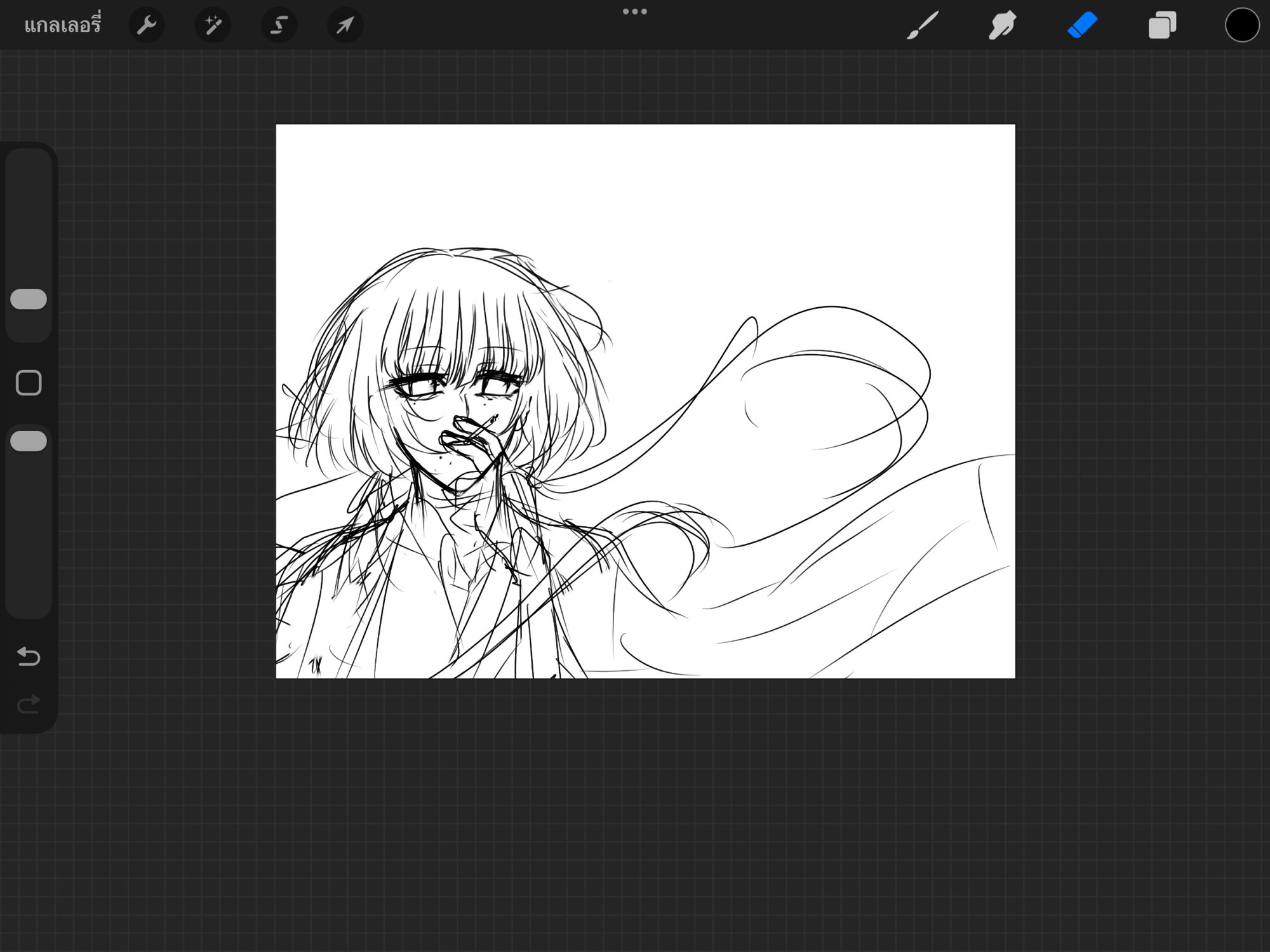Select the Paint brush tool
The height and width of the screenshot is (952, 1270).
[923, 25]
